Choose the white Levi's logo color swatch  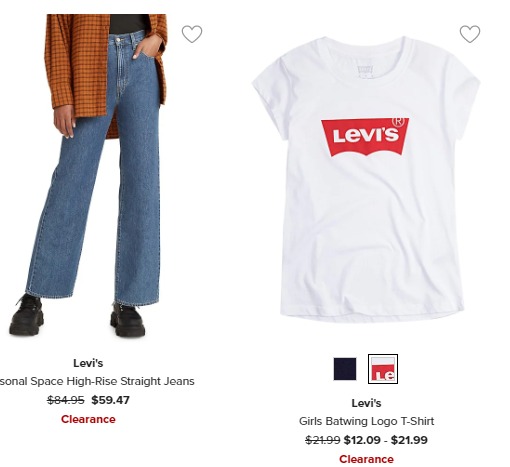(x=383, y=369)
